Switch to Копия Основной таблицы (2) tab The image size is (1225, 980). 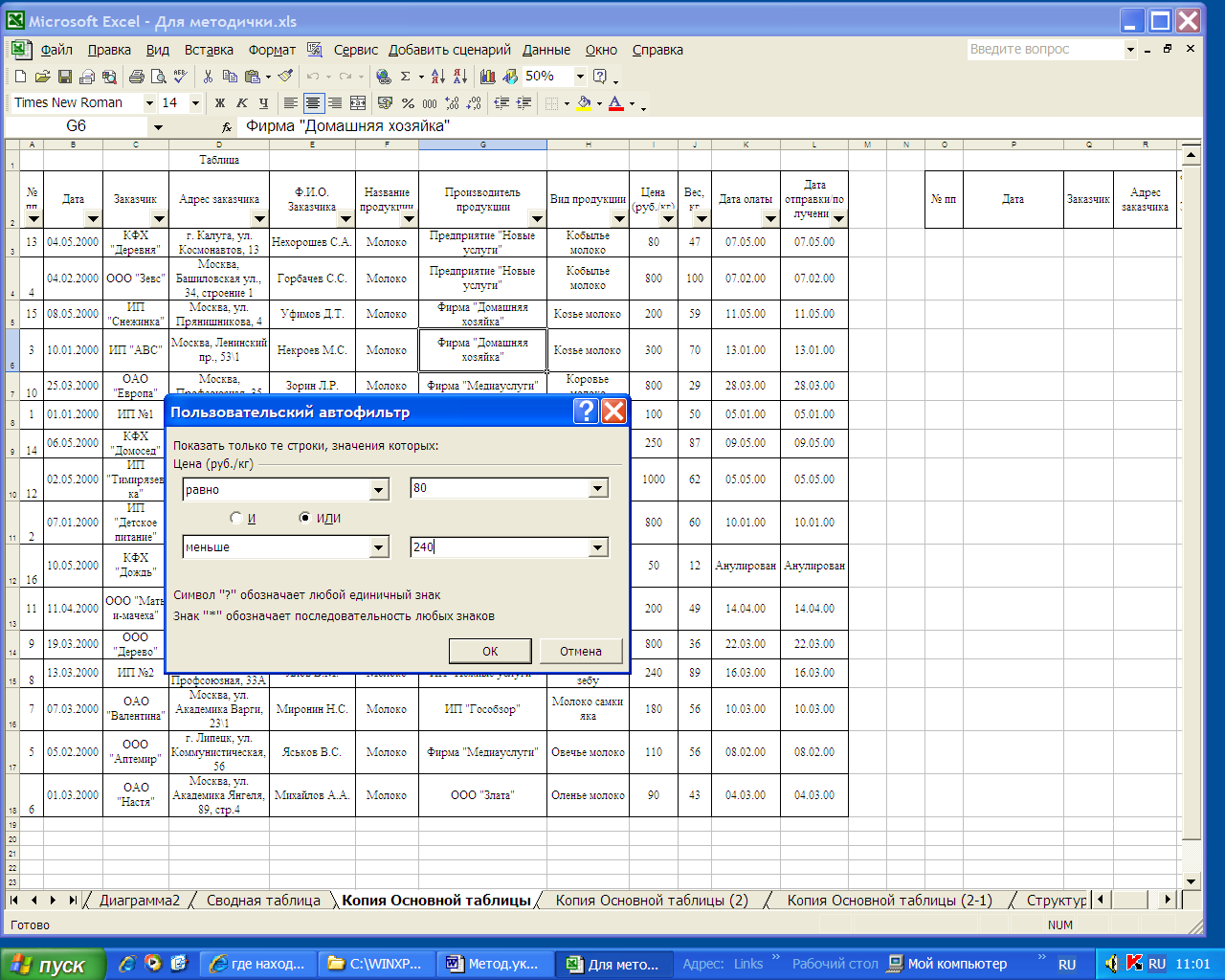point(652,901)
